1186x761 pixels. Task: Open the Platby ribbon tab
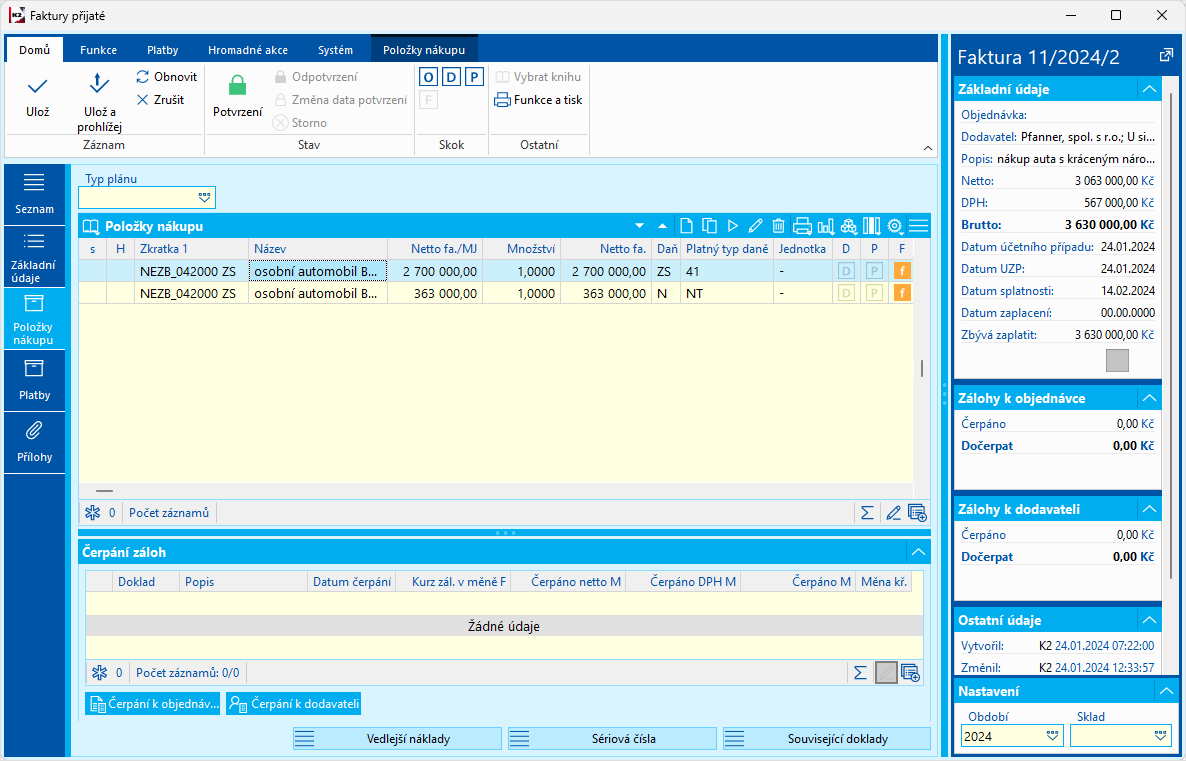(163, 50)
